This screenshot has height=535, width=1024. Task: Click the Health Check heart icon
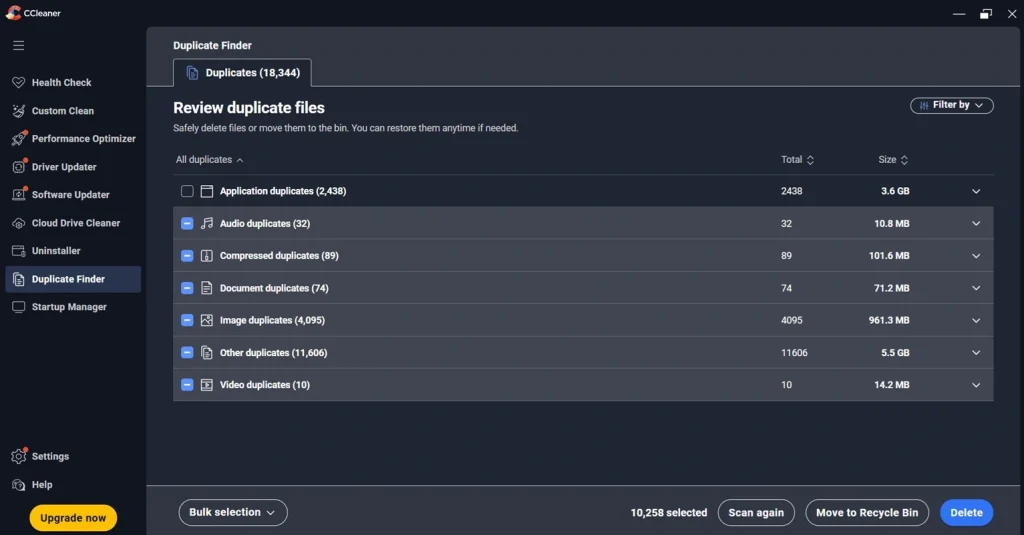click(18, 82)
